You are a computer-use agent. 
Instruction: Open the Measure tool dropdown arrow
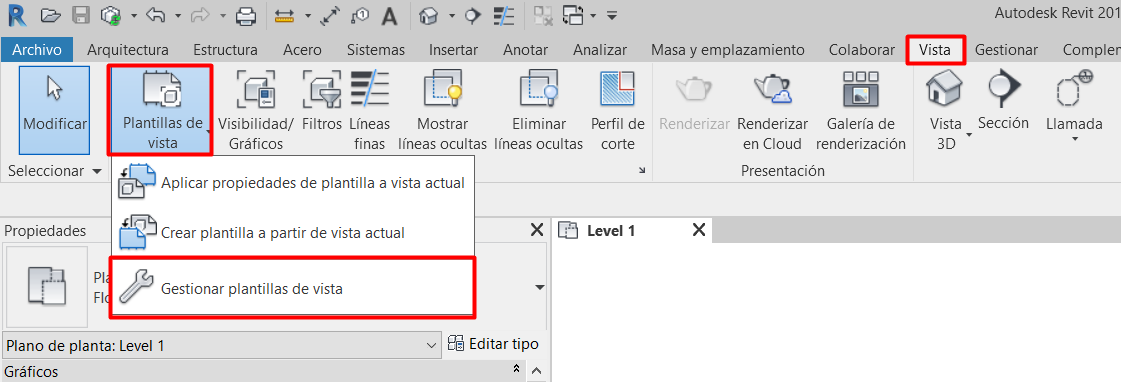[x=307, y=15]
